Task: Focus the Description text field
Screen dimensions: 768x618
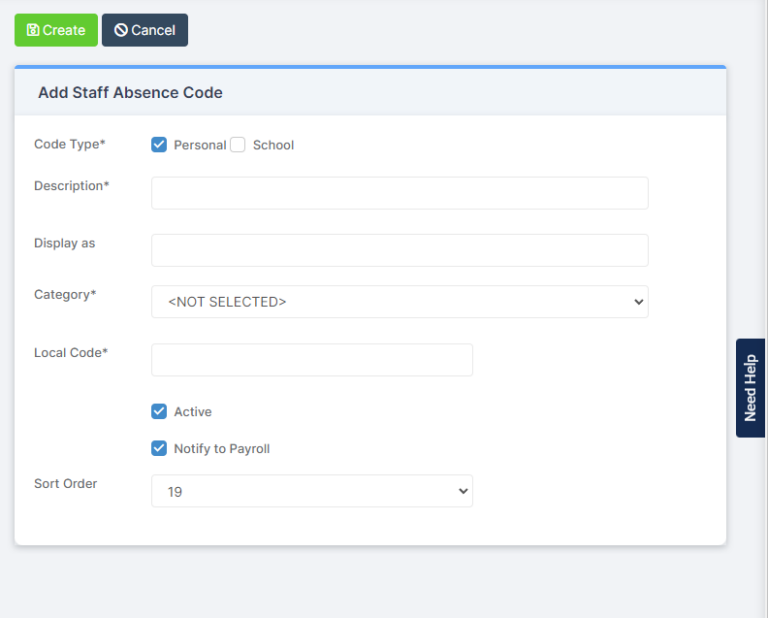Action: tap(399, 193)
